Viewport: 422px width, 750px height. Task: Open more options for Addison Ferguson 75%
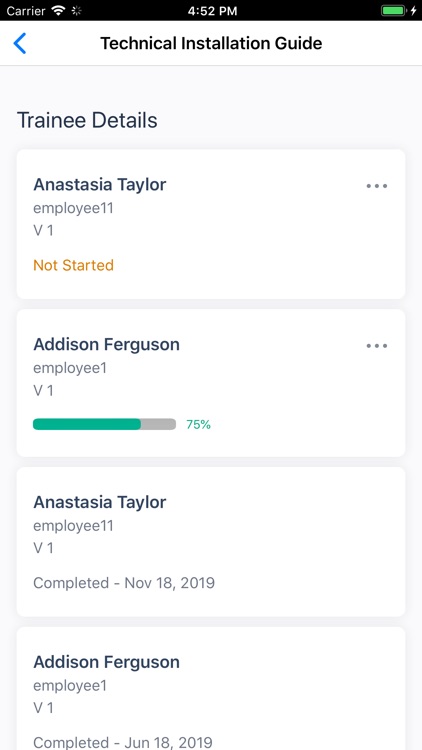pos(377,346)
